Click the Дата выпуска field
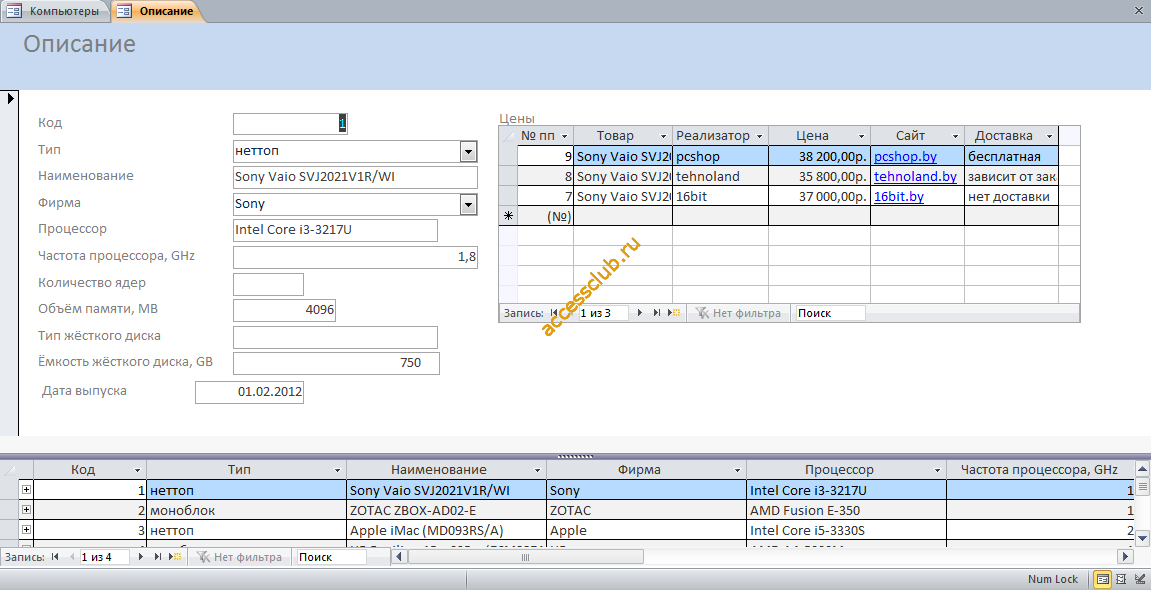Viewport: 1157px width, 616px height. 249,392
